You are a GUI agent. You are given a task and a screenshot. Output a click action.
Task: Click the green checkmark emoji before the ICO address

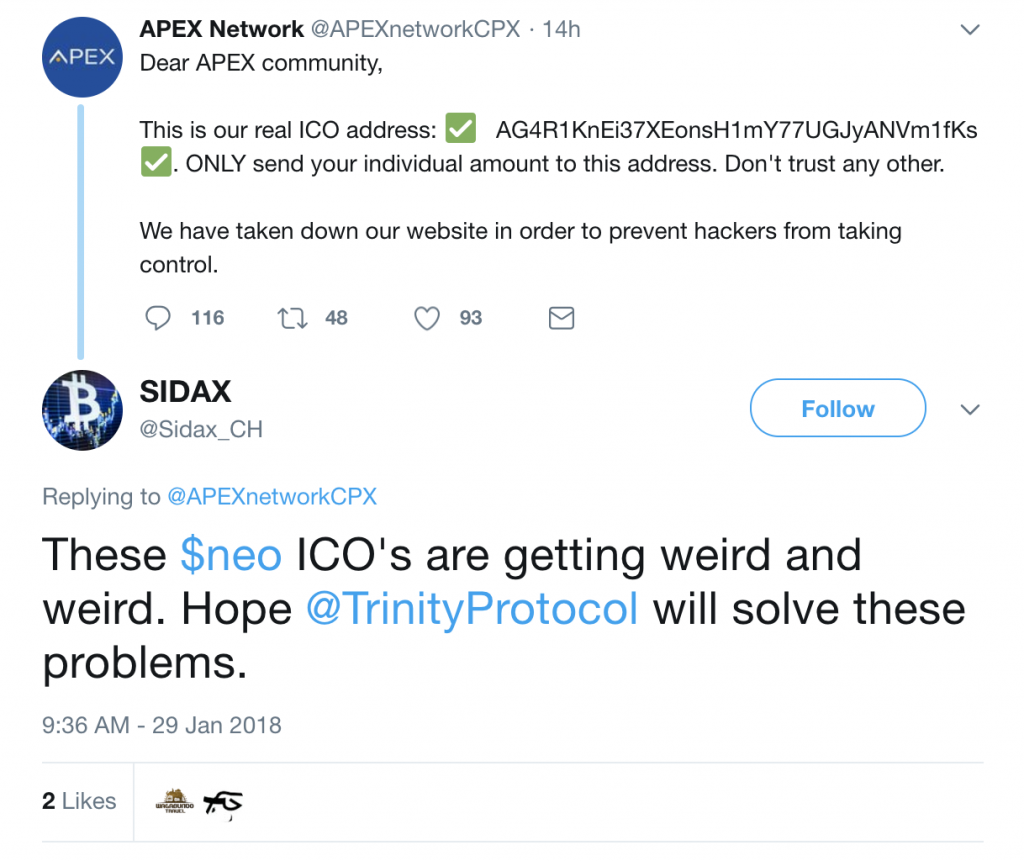(x=460, y=128)
